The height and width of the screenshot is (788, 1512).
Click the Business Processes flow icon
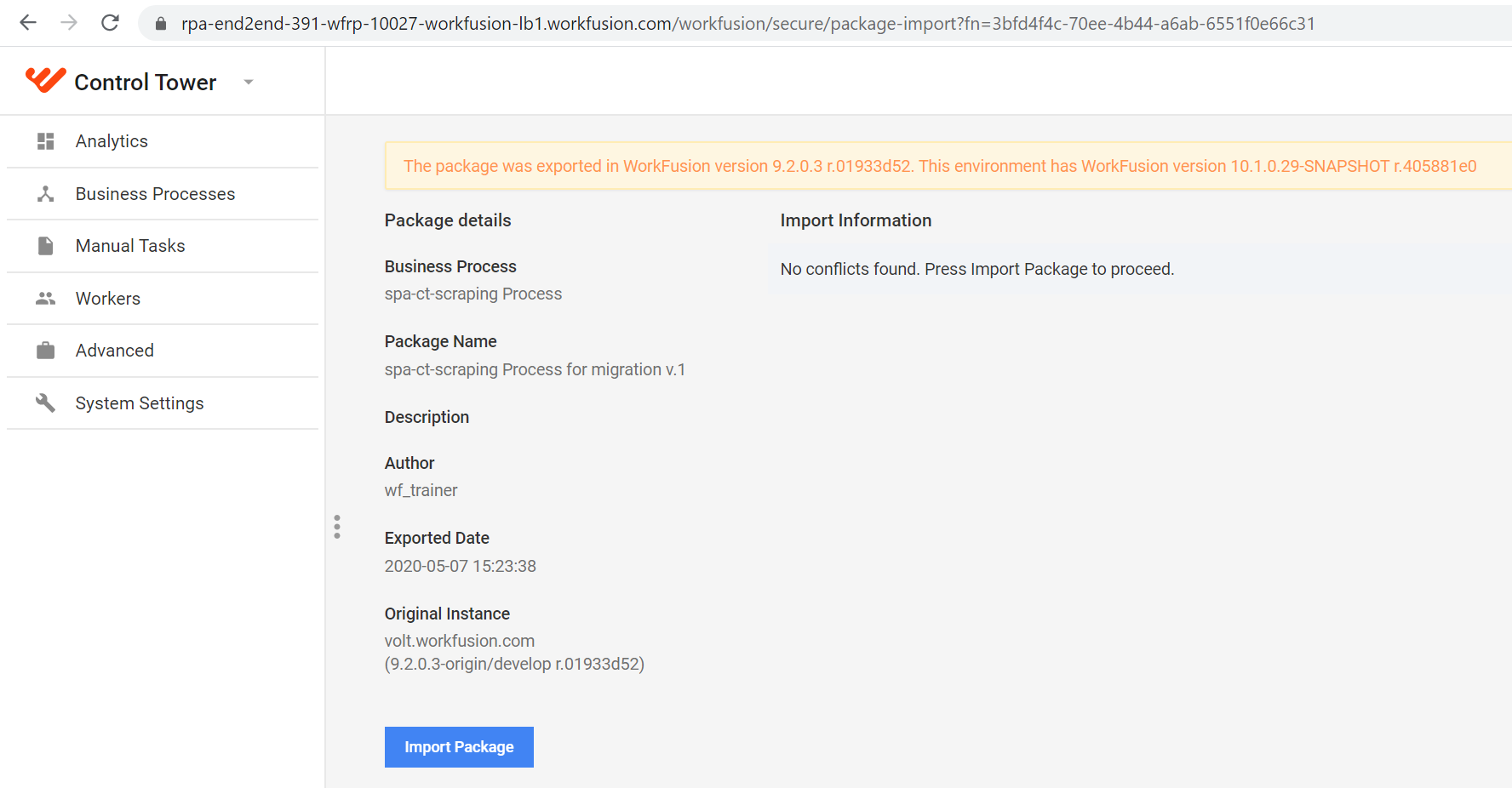click(46, 194)
